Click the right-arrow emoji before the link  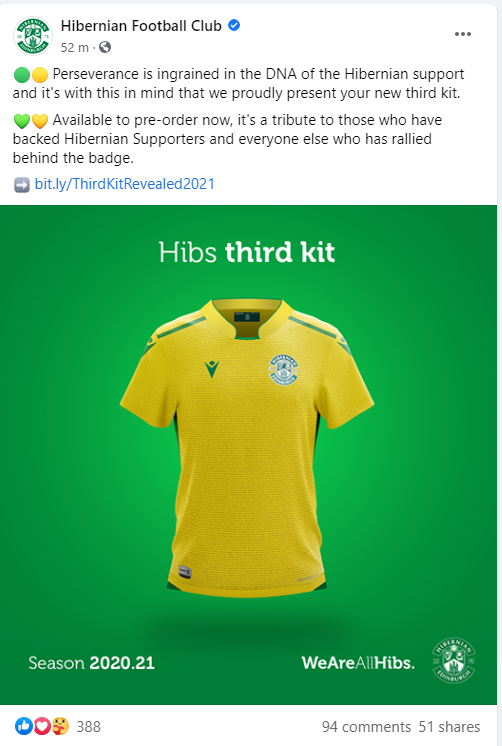click(x=22, y=185)
